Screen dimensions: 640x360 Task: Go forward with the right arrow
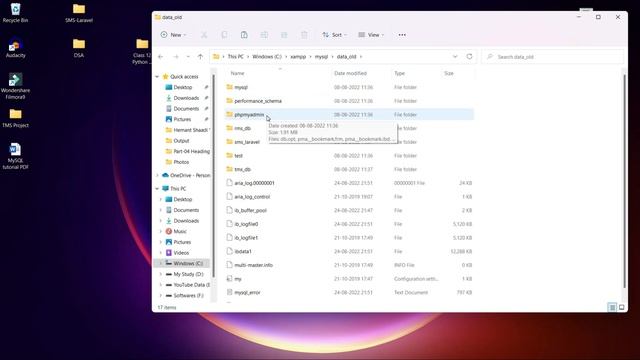(x=176, y=57)
